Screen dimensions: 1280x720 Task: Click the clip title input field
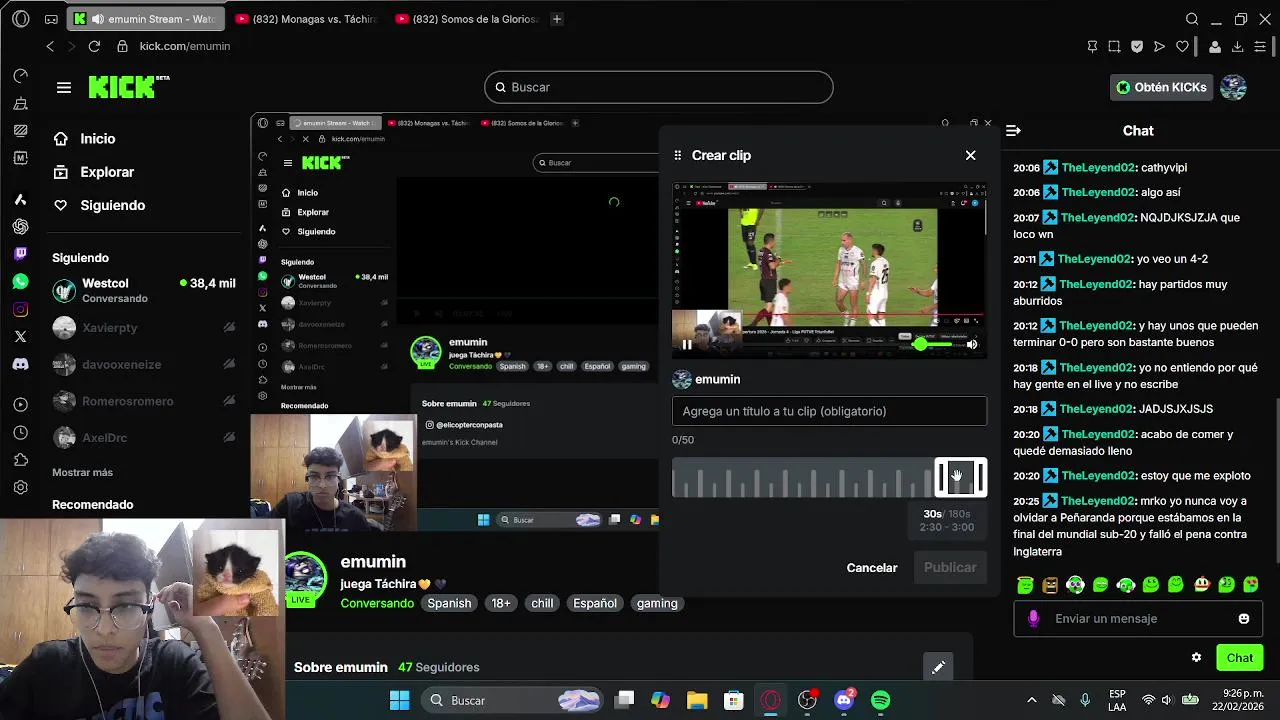pyautogui.click(x=829, y=411)
